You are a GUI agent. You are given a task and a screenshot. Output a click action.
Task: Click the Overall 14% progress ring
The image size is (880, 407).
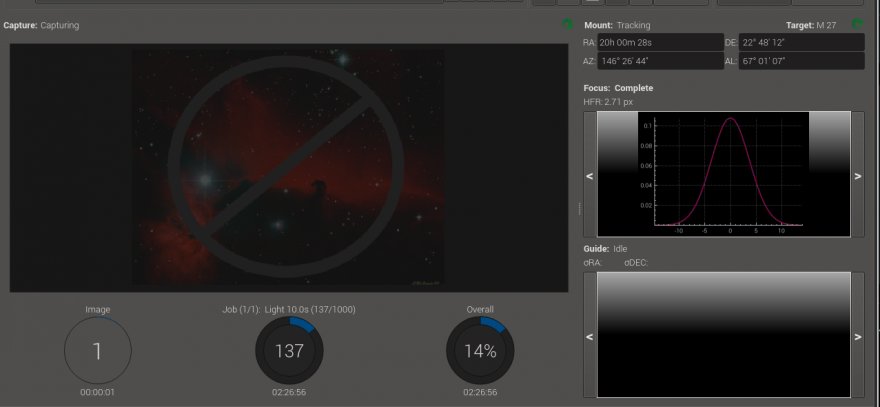(x=479, y=351)
